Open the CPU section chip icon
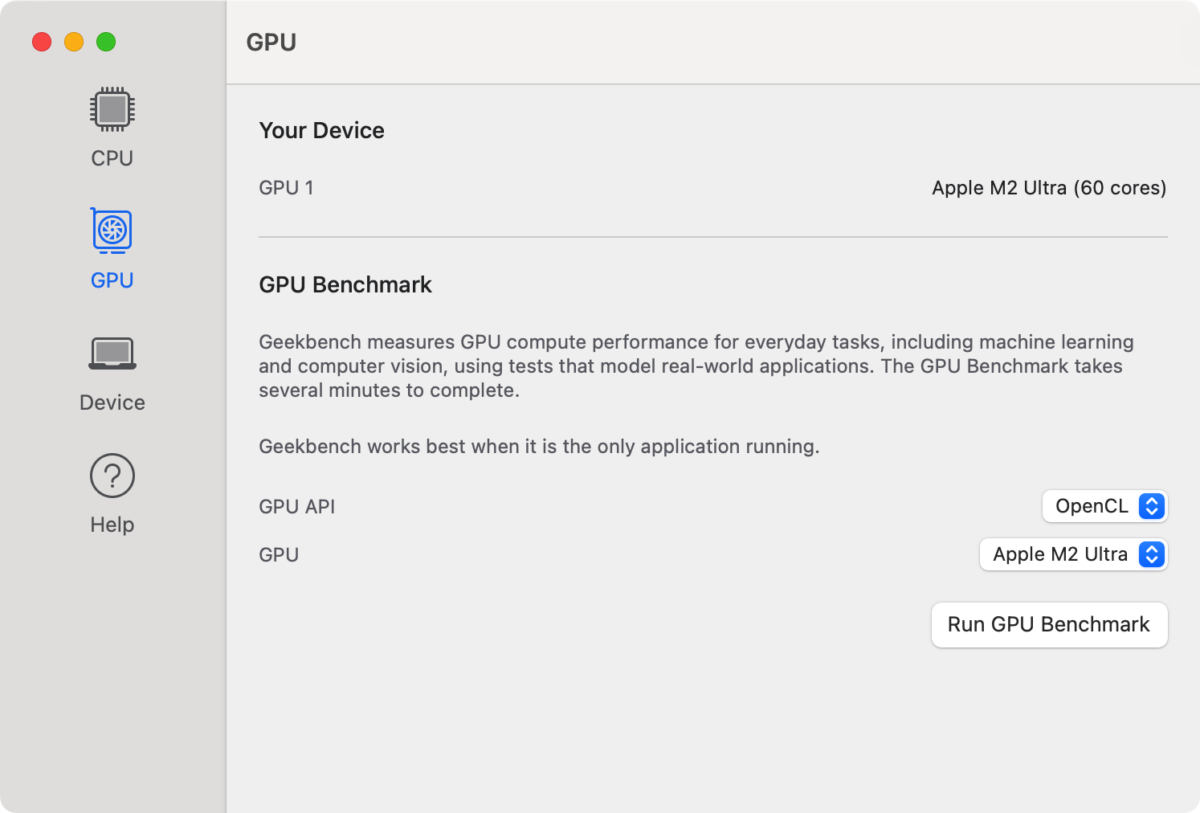1200x813 pixels. coord(112,109)
